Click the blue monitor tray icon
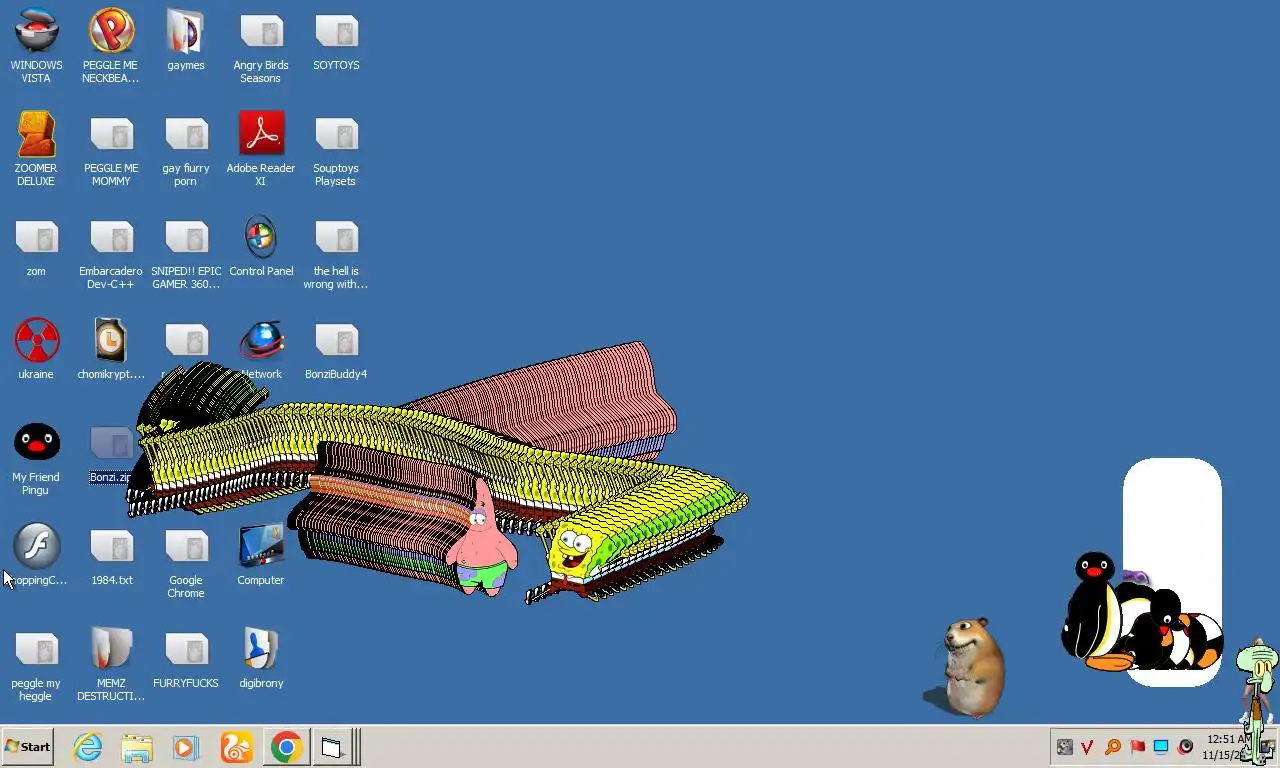 click(x=1161, y=747)
